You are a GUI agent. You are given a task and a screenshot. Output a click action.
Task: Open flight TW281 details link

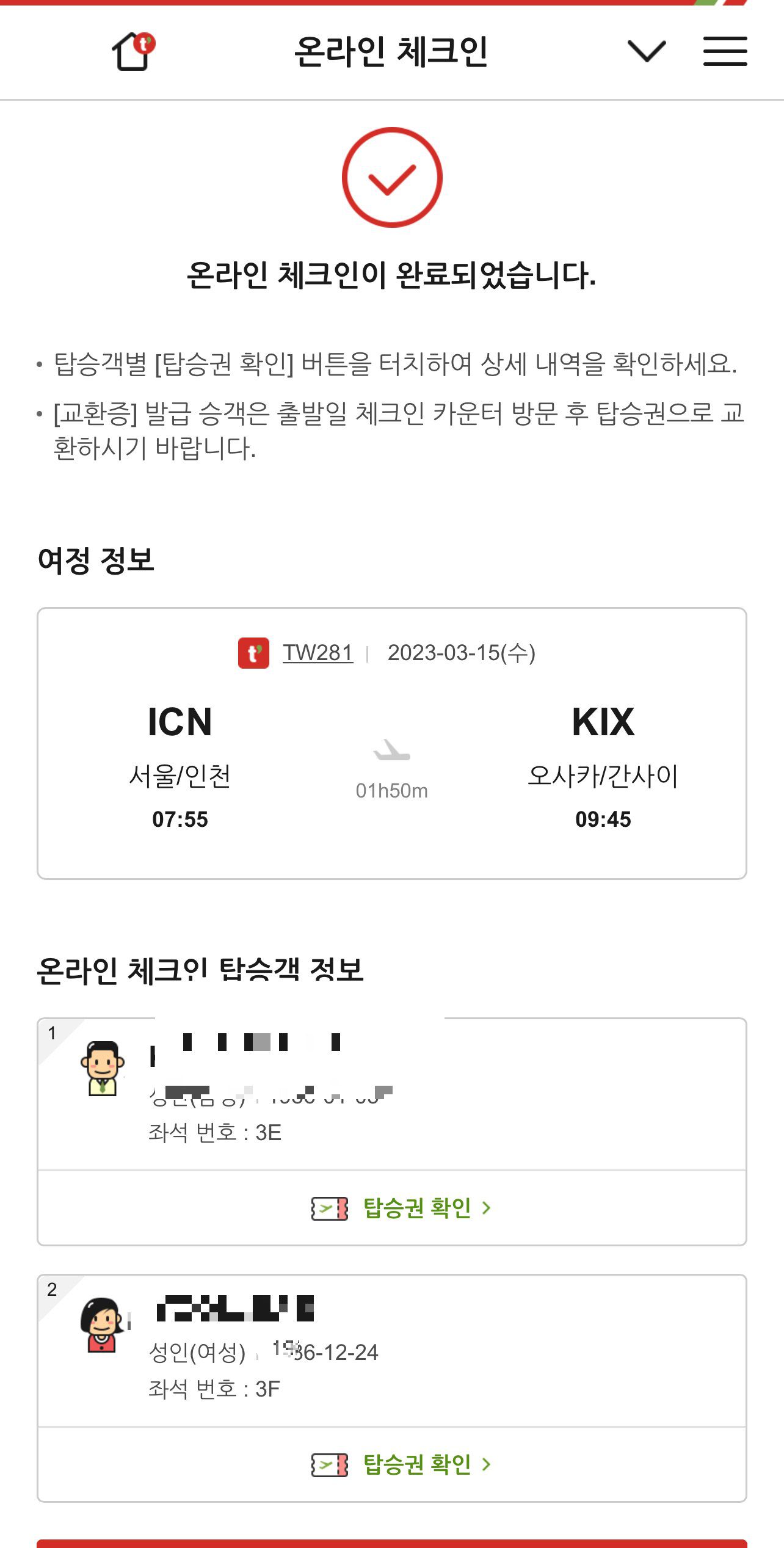pyautogui.click(x=318, y=653)
